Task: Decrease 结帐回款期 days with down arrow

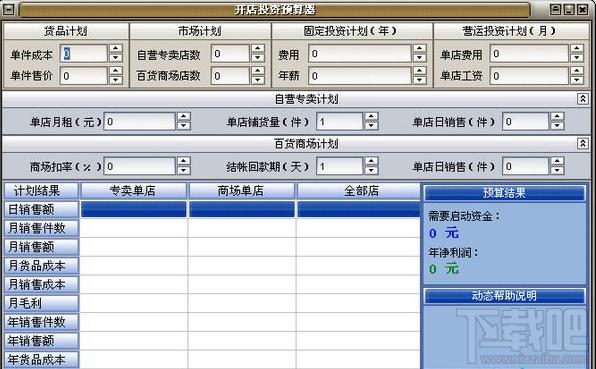Action: [371, 171]
